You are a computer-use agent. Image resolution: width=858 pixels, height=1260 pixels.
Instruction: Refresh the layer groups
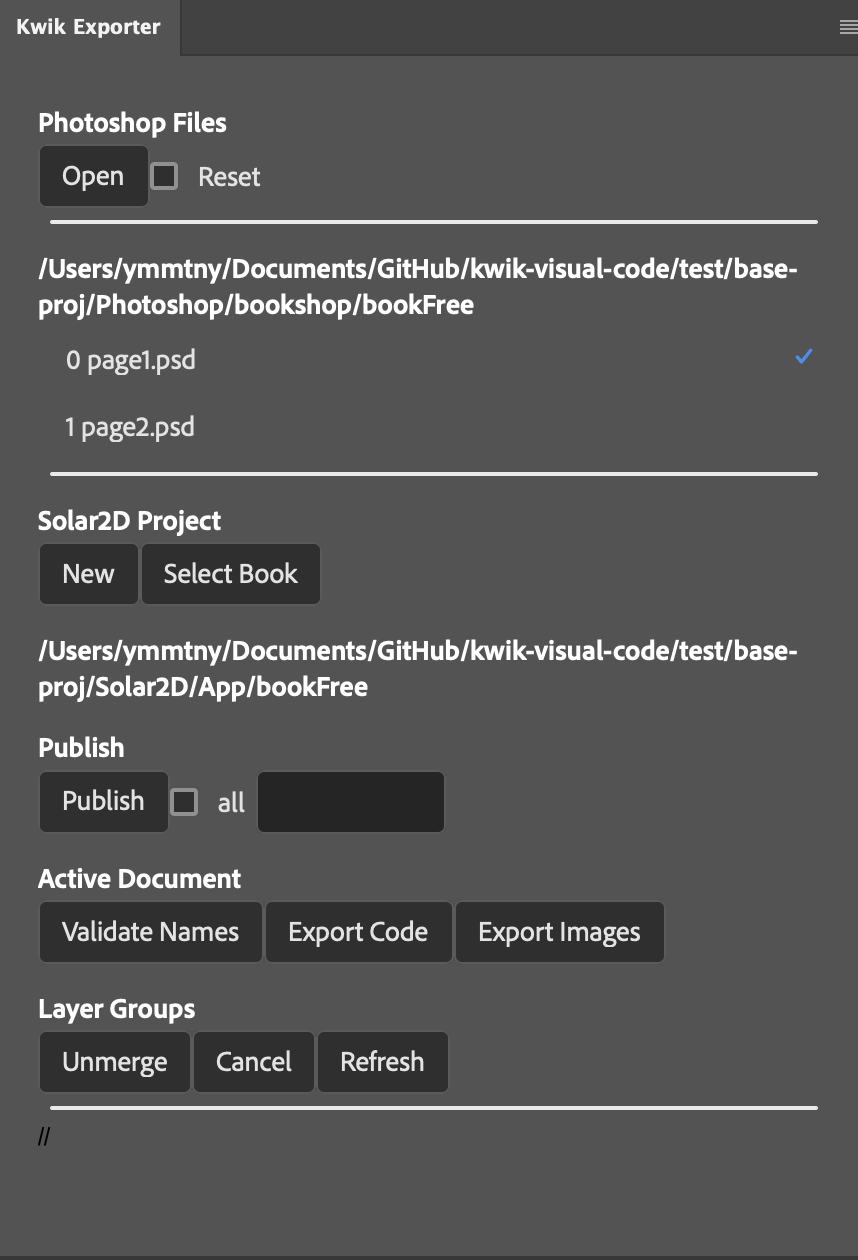[382, 1062]
